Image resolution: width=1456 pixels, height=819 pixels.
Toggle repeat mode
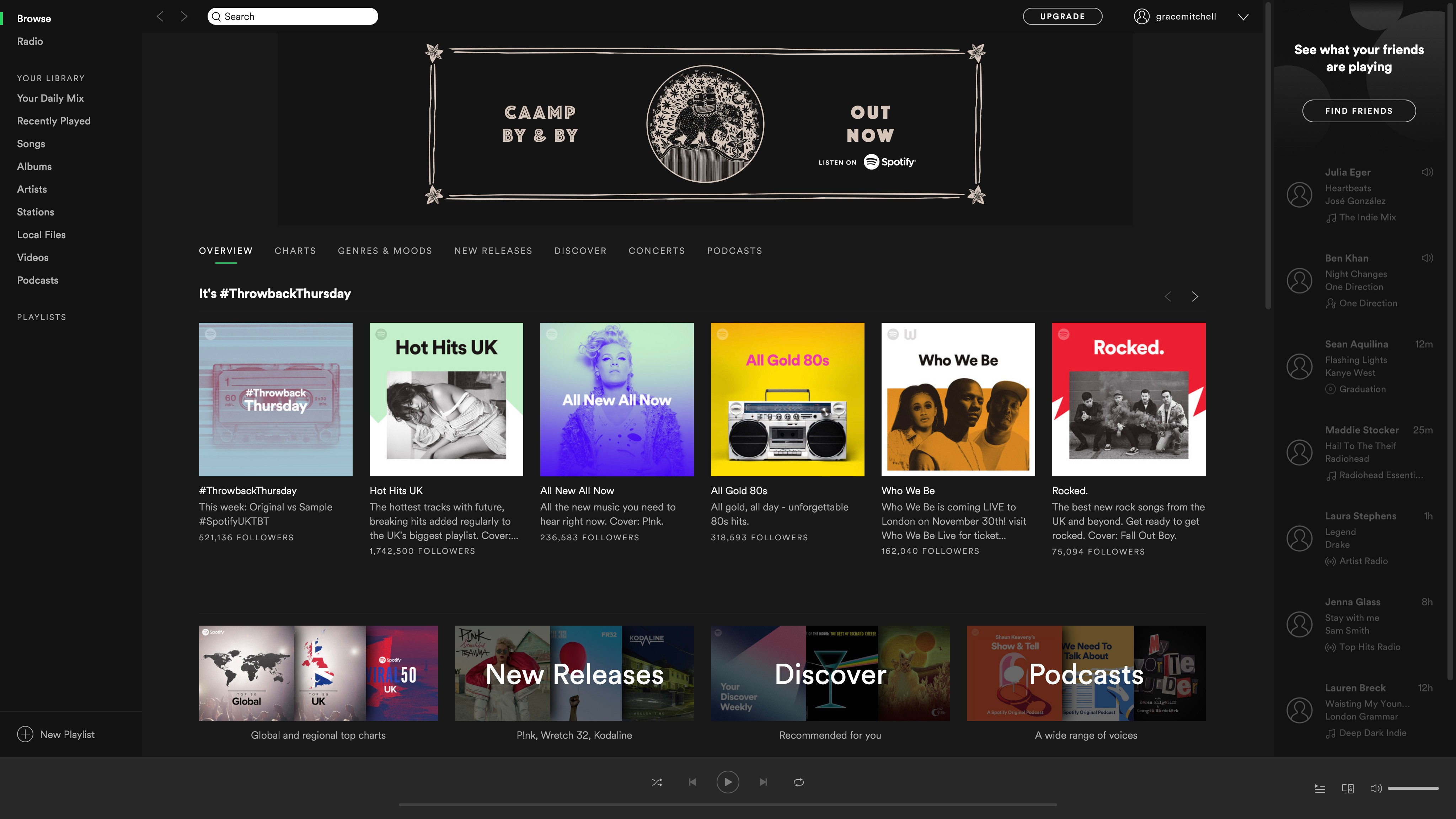799,782
